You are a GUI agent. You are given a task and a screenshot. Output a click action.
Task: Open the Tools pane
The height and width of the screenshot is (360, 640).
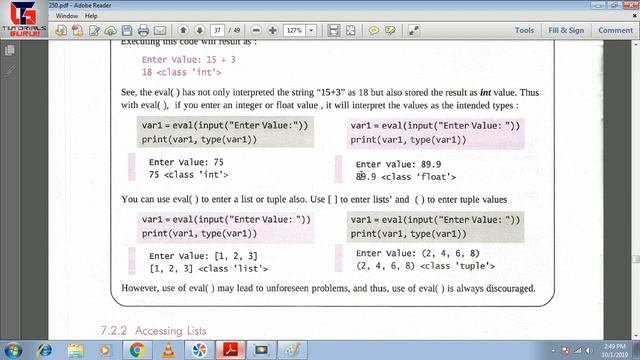click(x=524, y=30)
